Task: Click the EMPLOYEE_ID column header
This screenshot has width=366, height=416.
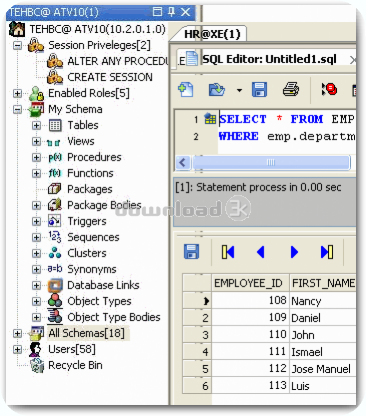Action: coord(248,283)
